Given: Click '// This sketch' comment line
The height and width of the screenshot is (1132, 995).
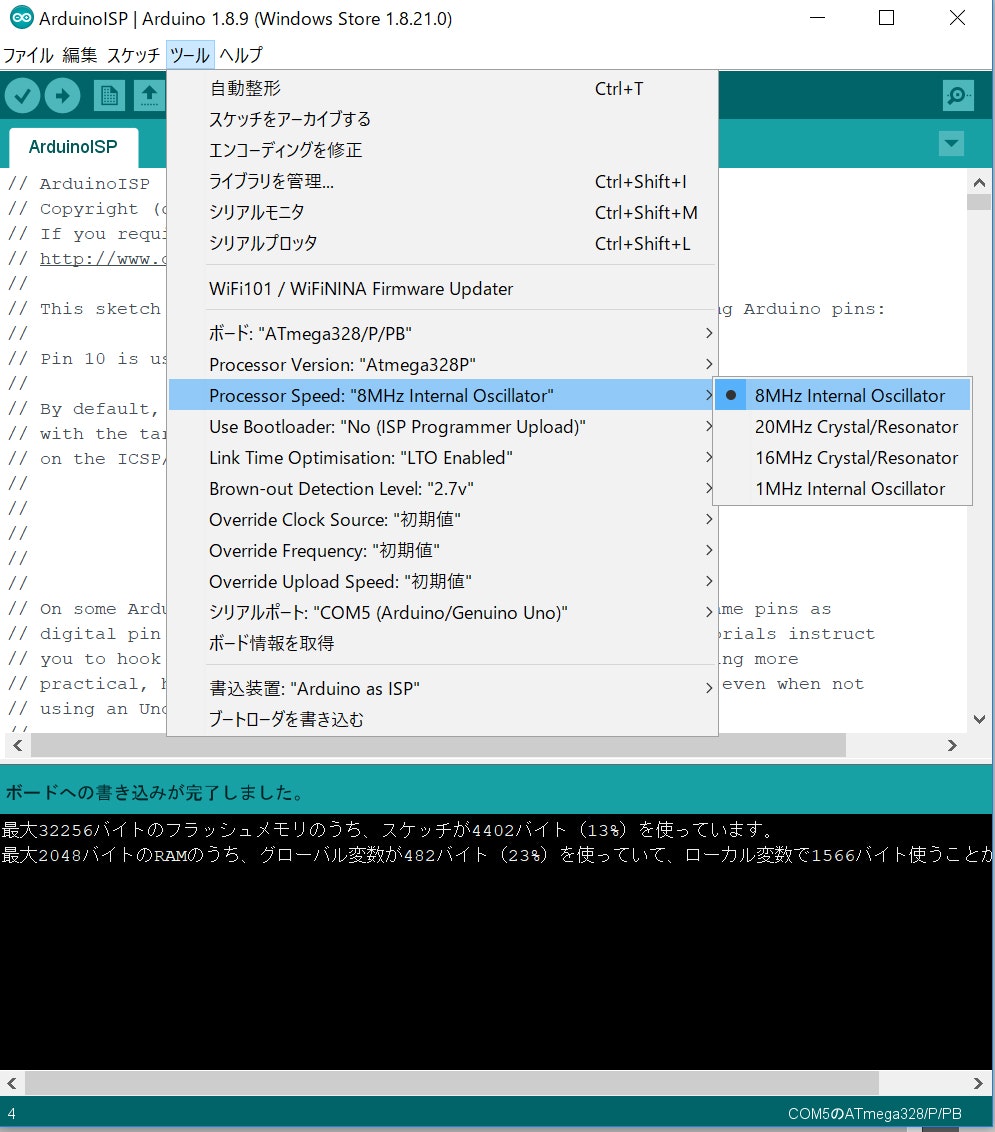Looking at the screenshot, I should 84,309.
